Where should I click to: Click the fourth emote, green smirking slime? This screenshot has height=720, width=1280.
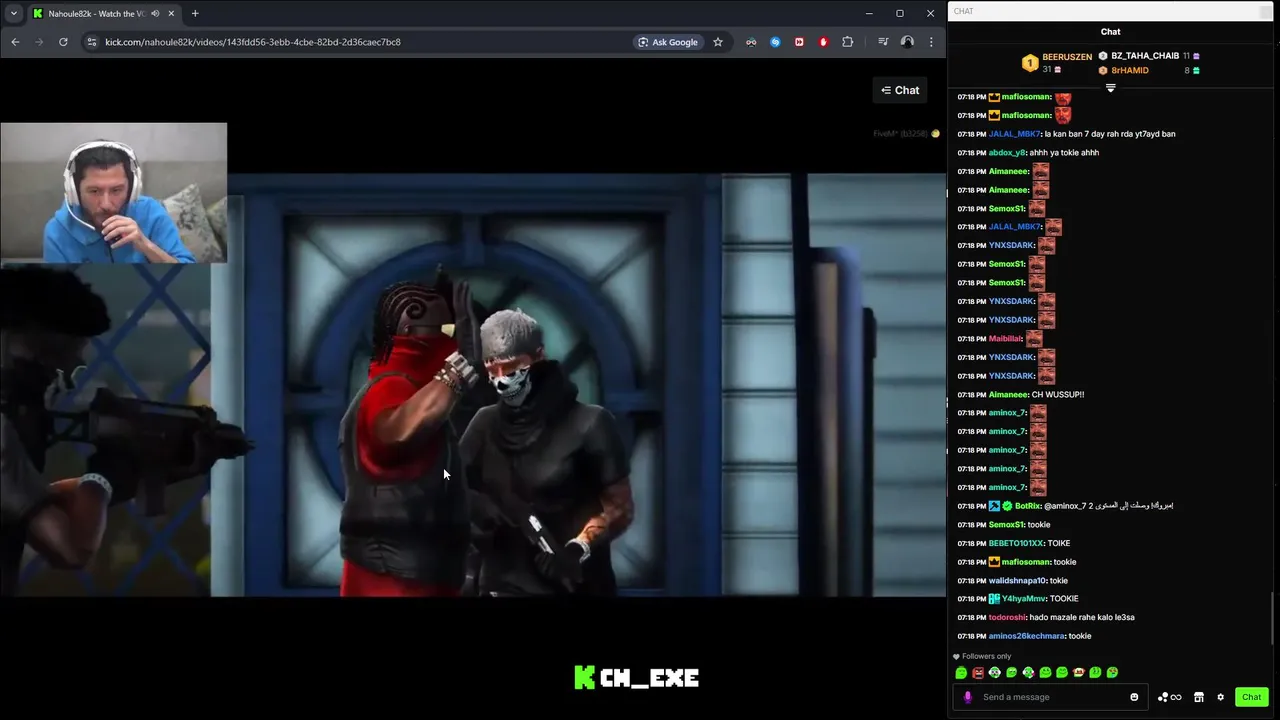click(1011, 673)
